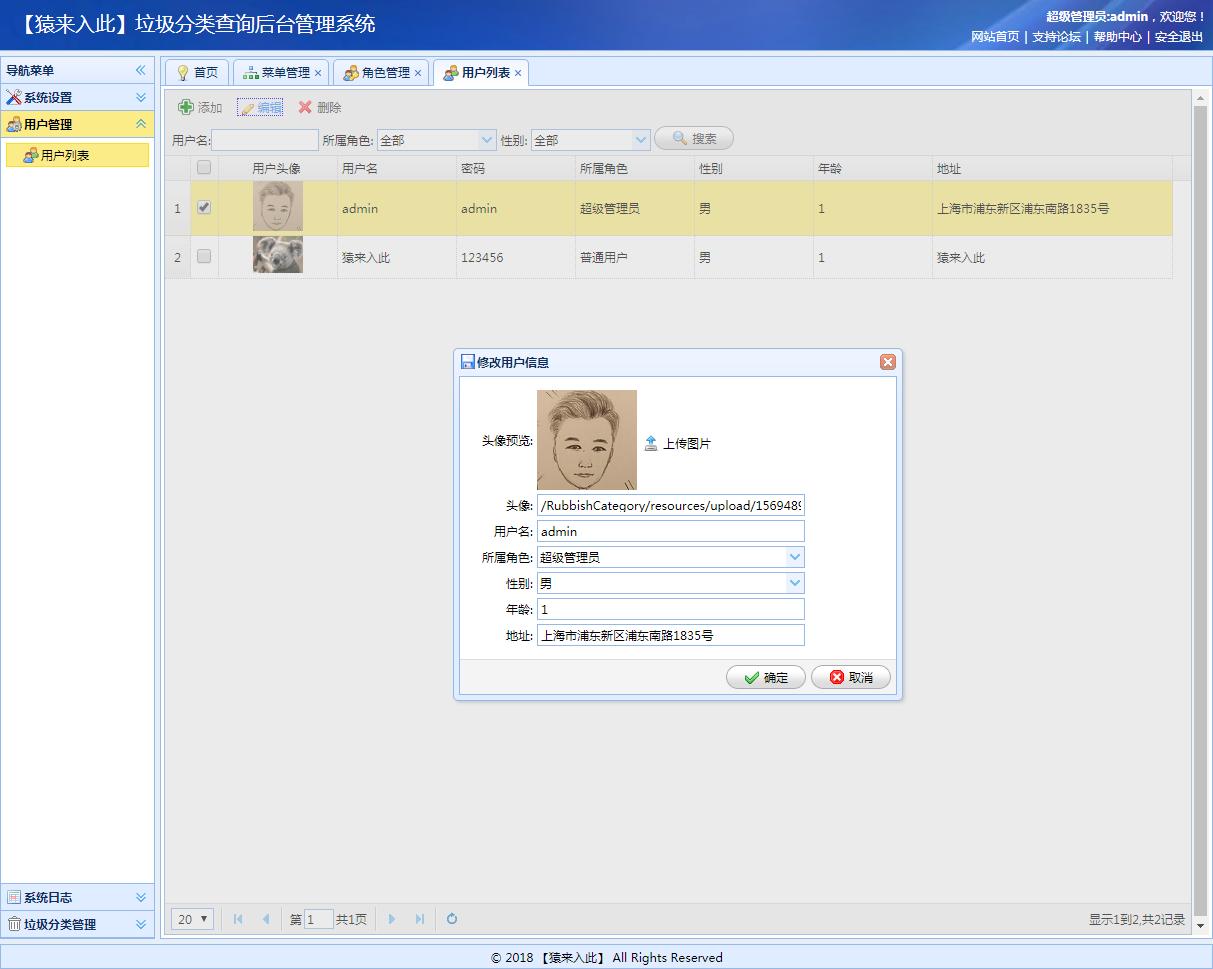
Task: Check the 猿来入此 user row checkbox
Action: pyautogui.click(x=204, y=256)
